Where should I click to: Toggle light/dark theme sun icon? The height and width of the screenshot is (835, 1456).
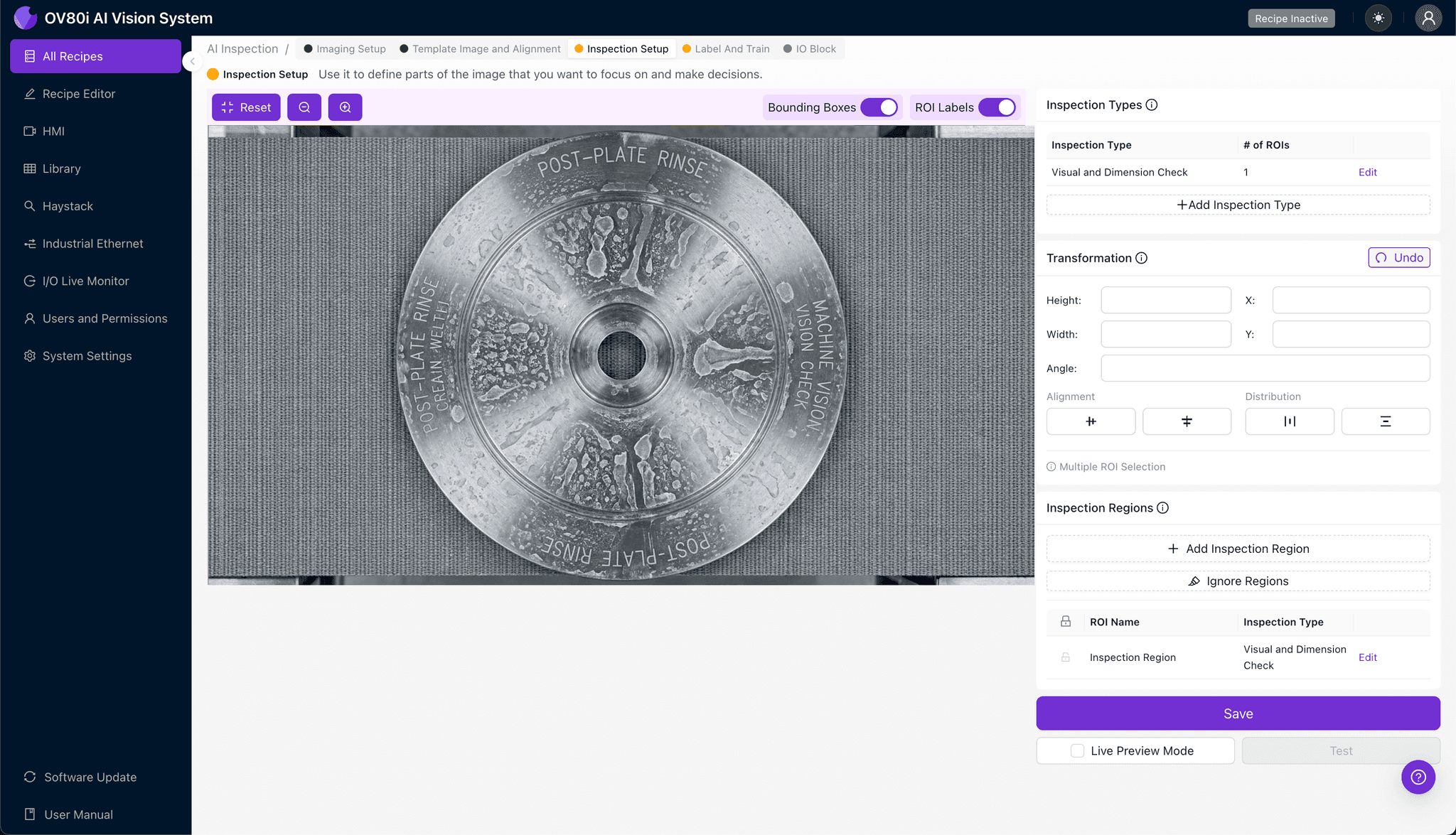[1379, 18]
